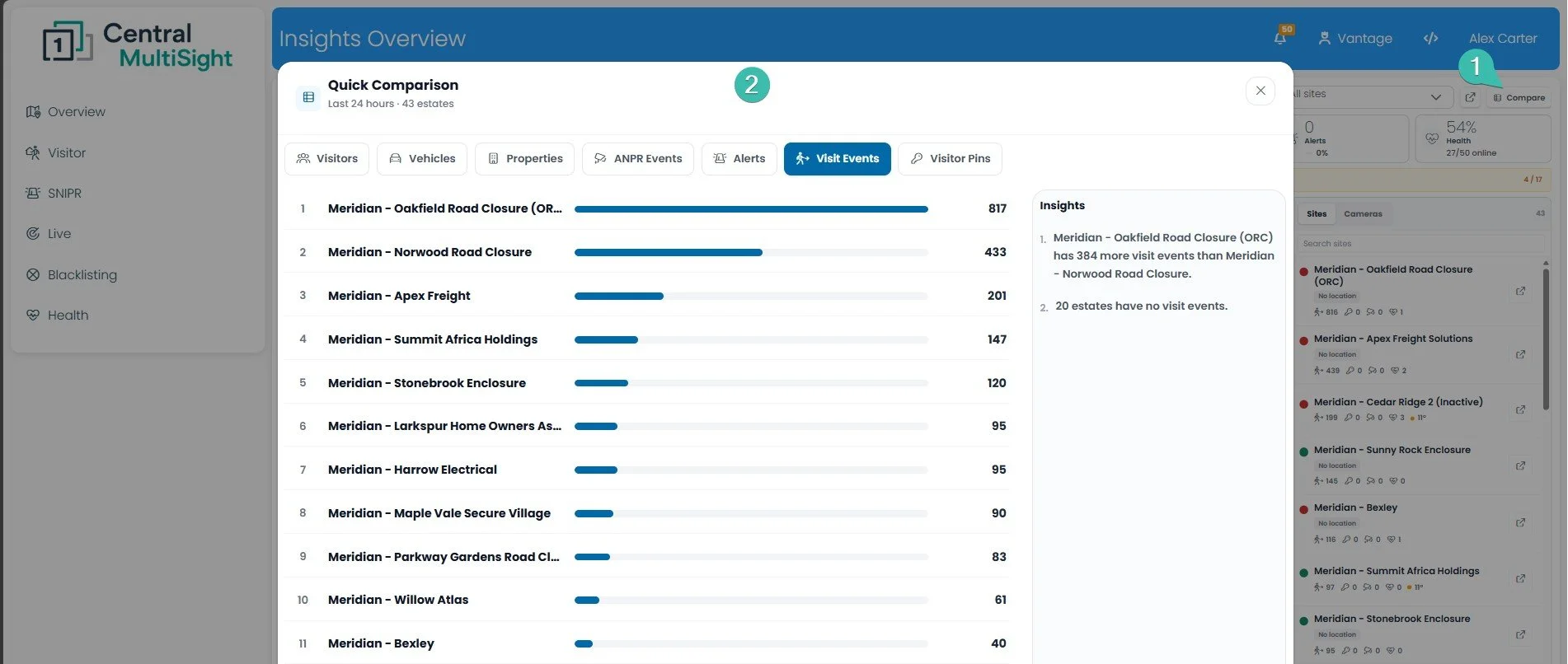Select the ANPR Events tab

tap(637, 158)
